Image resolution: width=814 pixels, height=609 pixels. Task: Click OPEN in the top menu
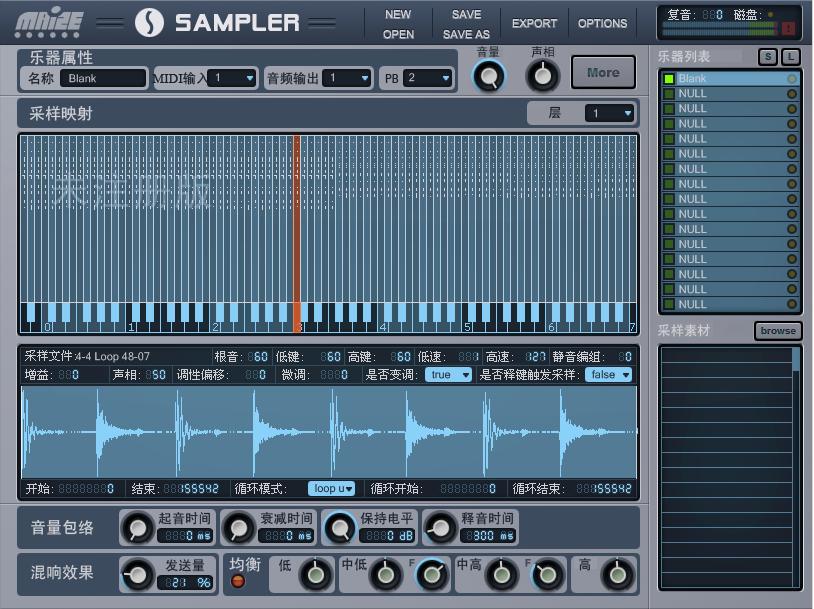point(398,34)
